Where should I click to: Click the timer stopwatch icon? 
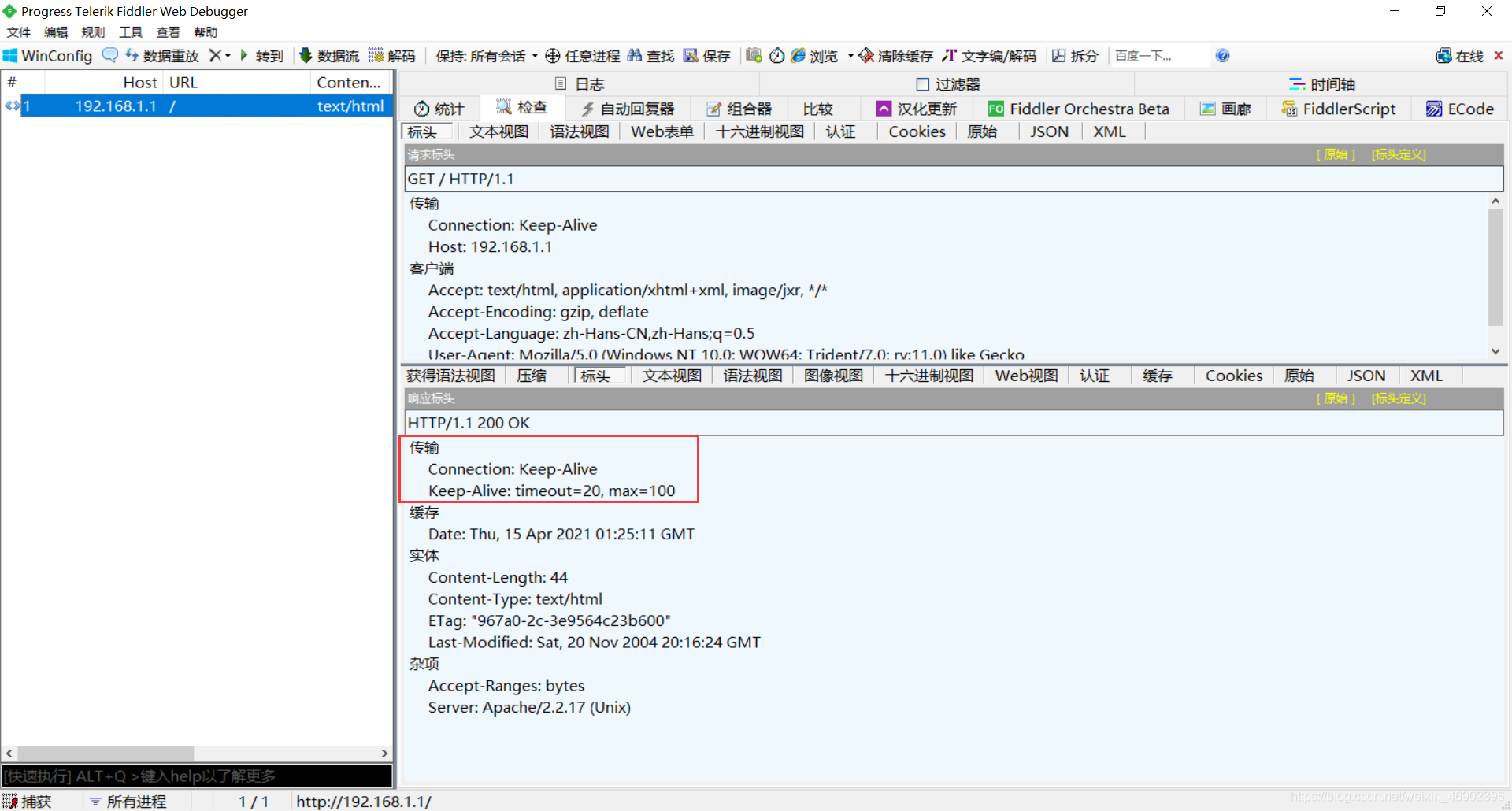pyautogui.click(x=776, y=55)
